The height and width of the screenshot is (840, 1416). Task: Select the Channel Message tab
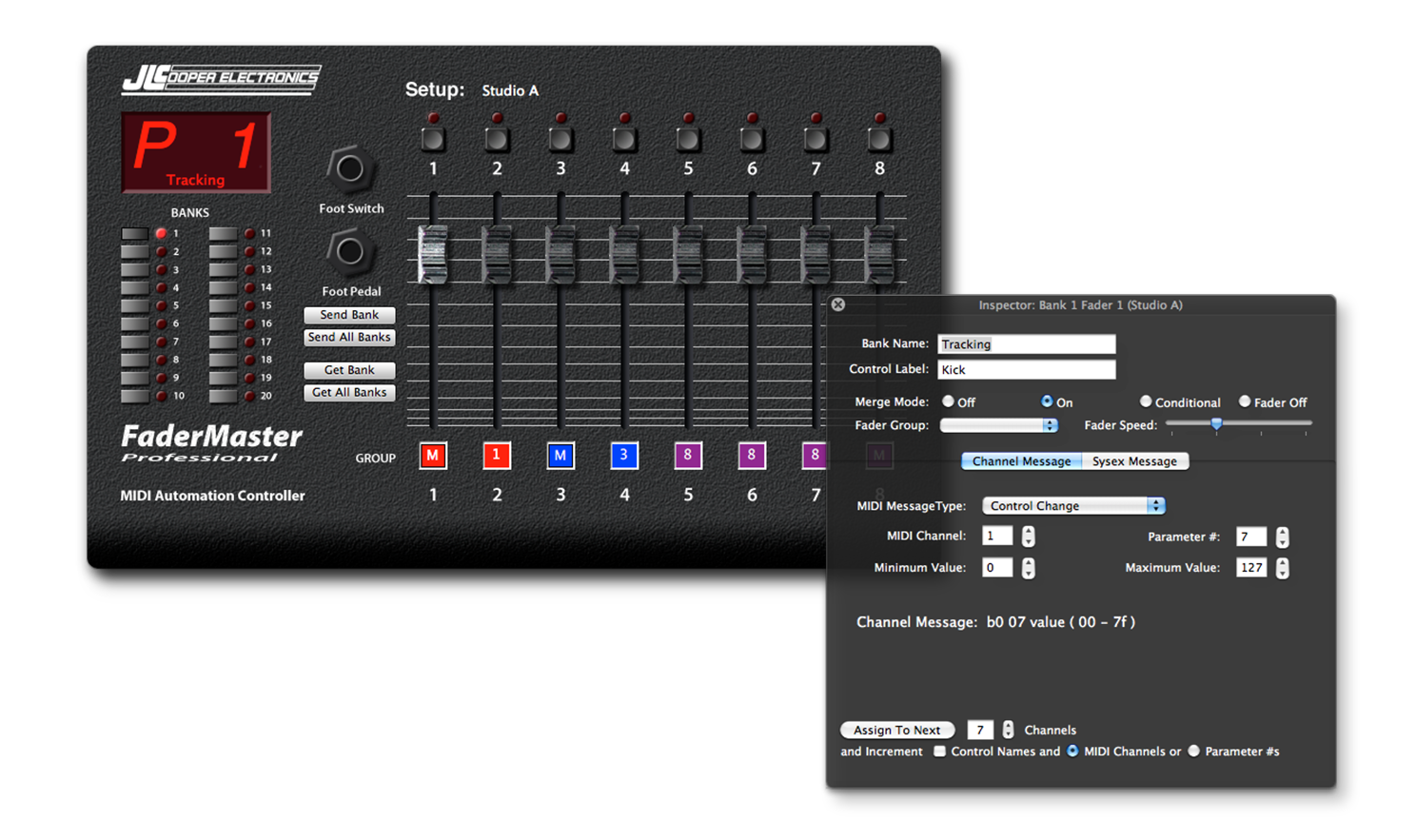tap(1021, 461)
